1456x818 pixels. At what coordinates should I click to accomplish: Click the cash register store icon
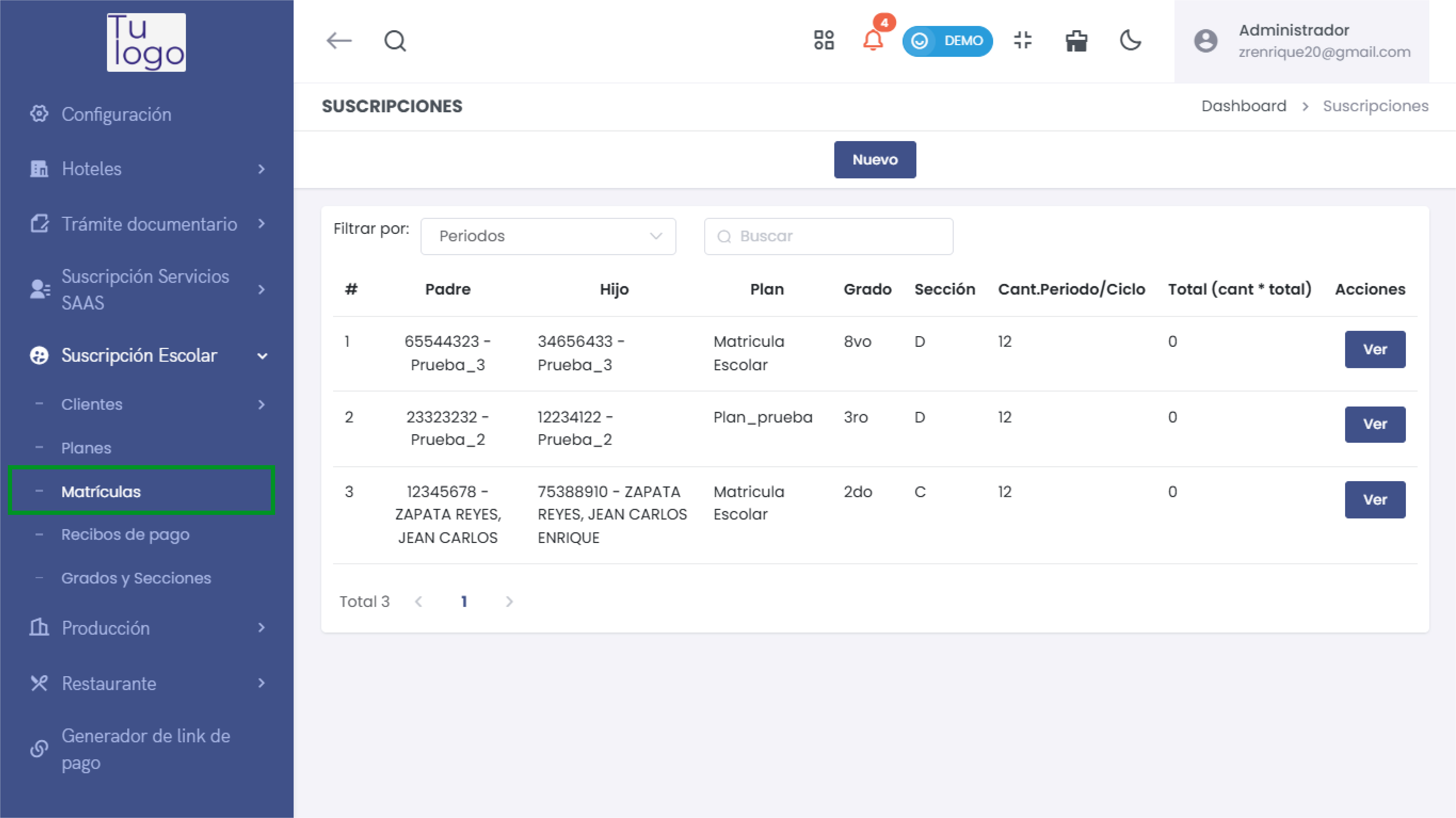coord(1076,41)
